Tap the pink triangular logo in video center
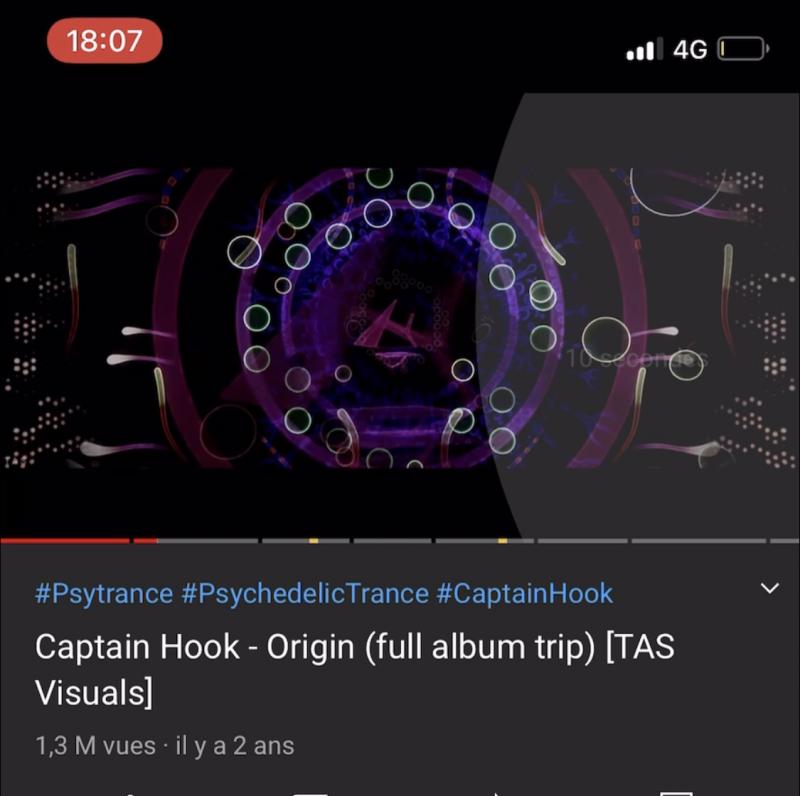Viewport: 800px width, 796px height. (386, 328)
